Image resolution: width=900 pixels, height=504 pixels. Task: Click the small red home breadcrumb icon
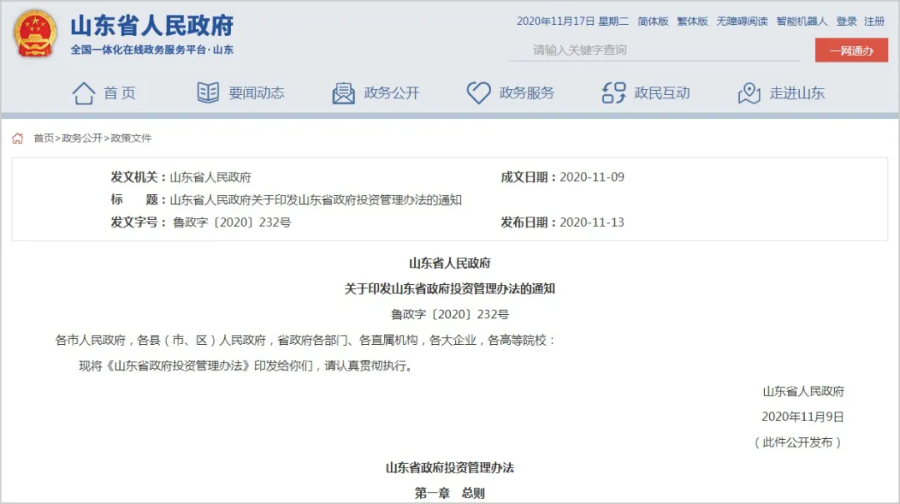(18, 138)
